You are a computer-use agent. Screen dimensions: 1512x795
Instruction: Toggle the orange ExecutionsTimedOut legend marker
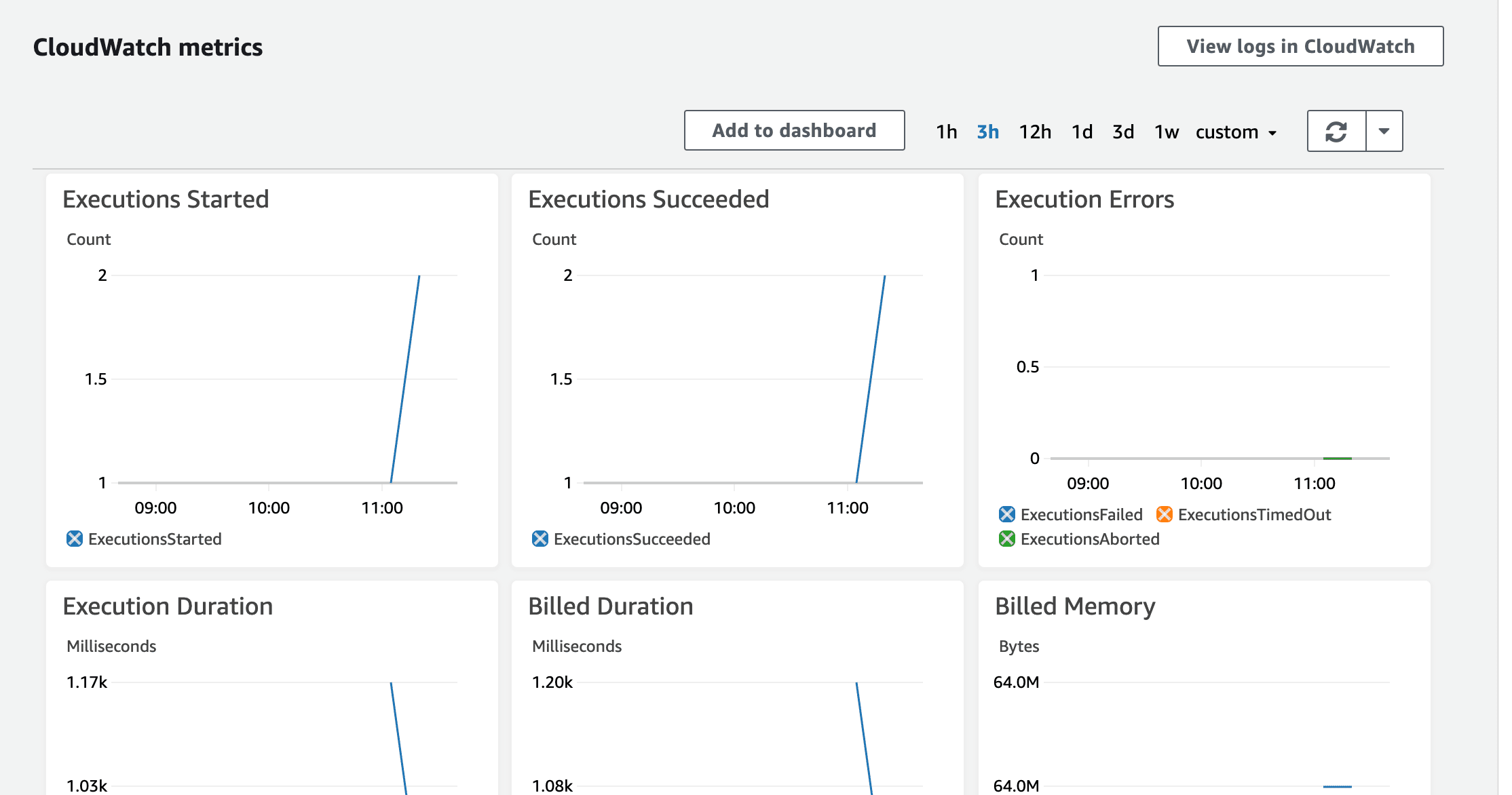tap(1165, 514)
